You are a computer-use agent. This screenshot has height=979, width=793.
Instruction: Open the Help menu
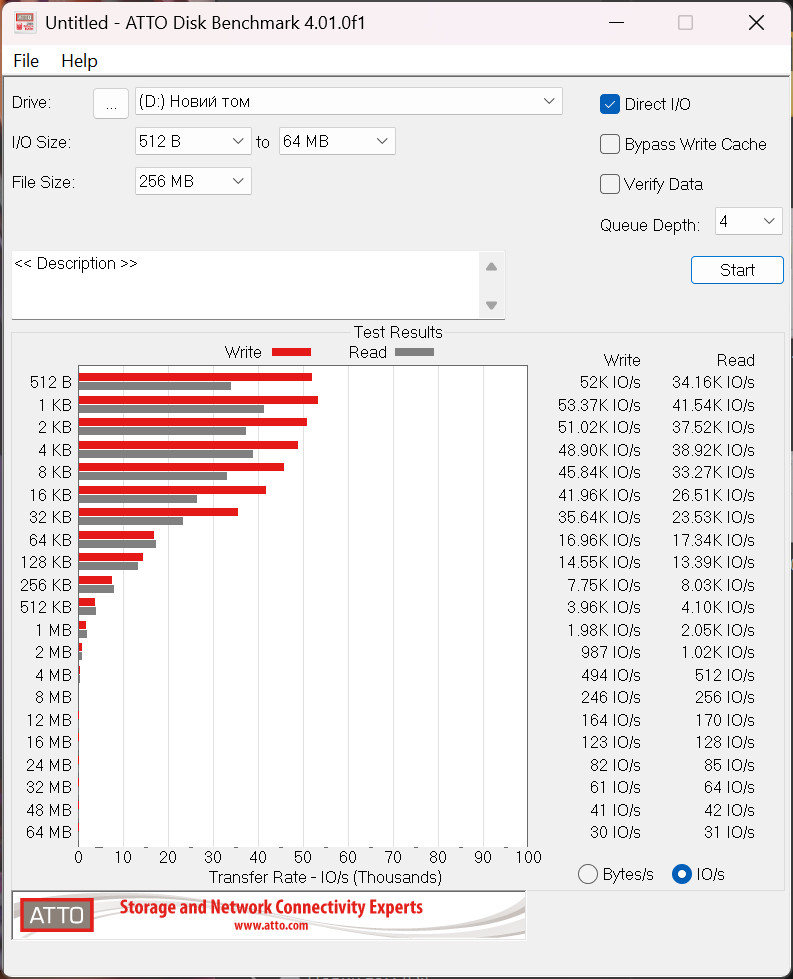[79, 61]
